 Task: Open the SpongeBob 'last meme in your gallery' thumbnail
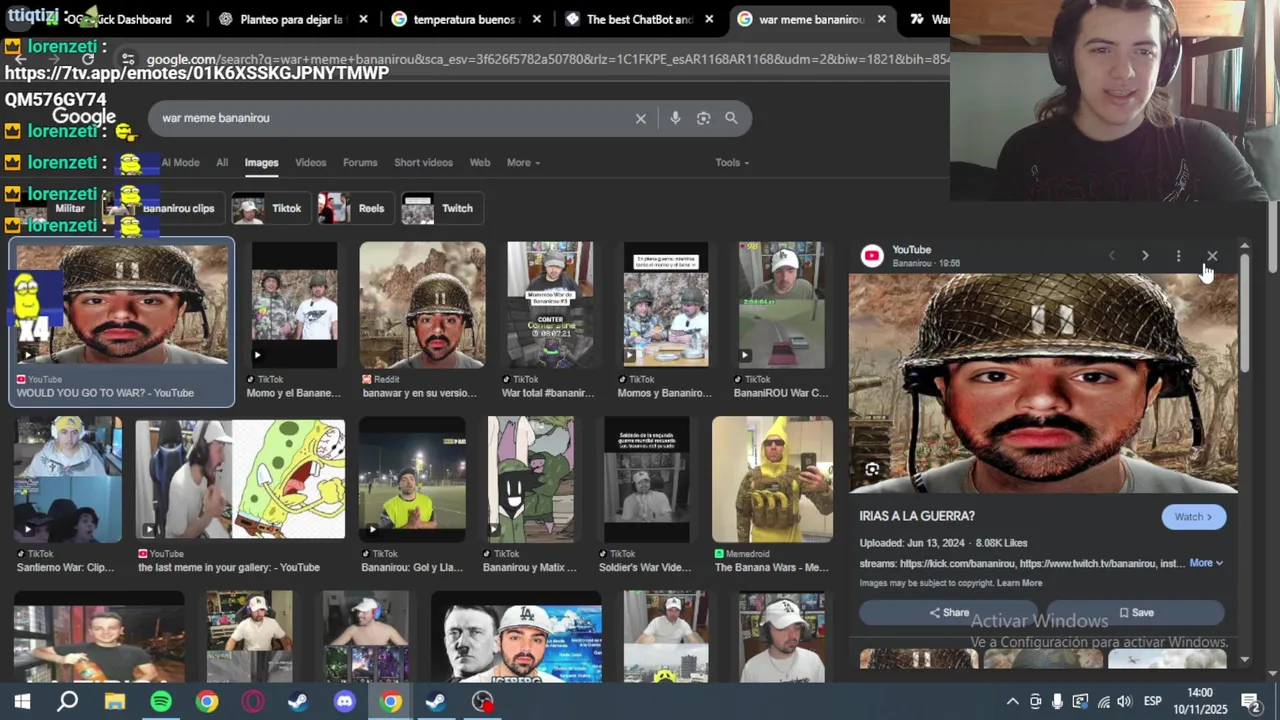(240, 479)
